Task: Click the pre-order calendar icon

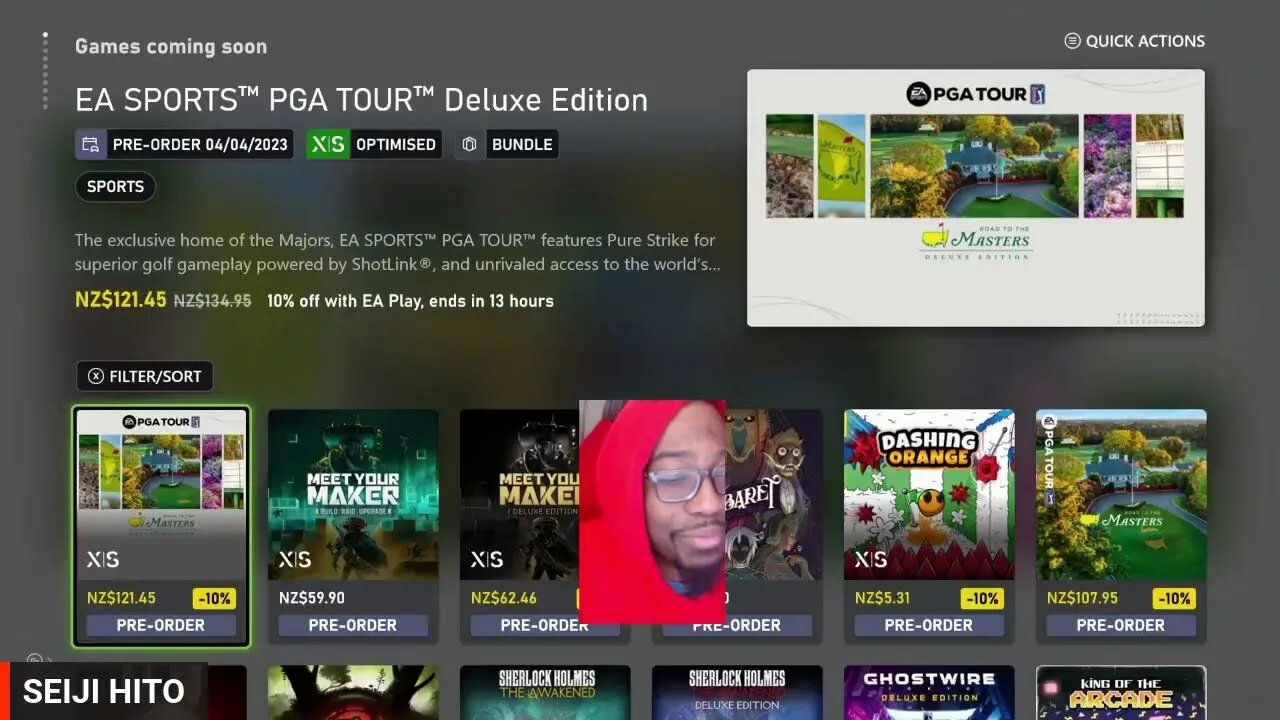Action: 91,144
